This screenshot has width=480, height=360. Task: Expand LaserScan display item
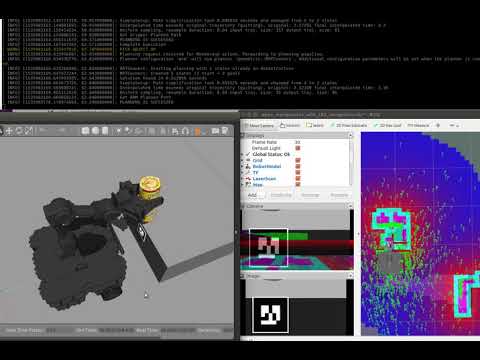coord(242,179)
